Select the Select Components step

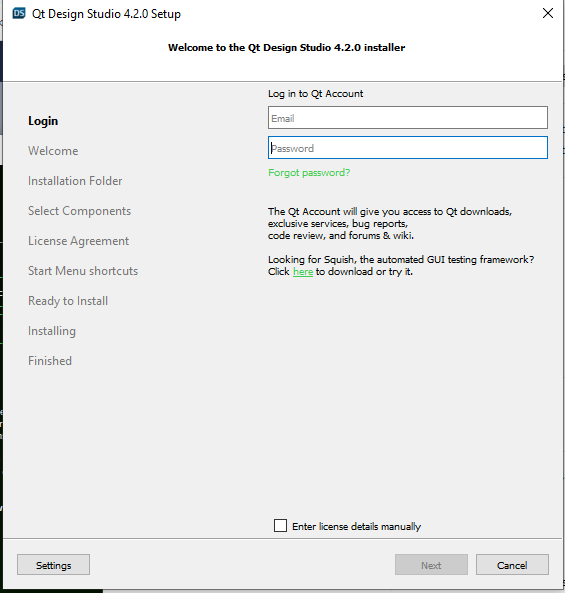pyautogui.click(x=79, y=211)
